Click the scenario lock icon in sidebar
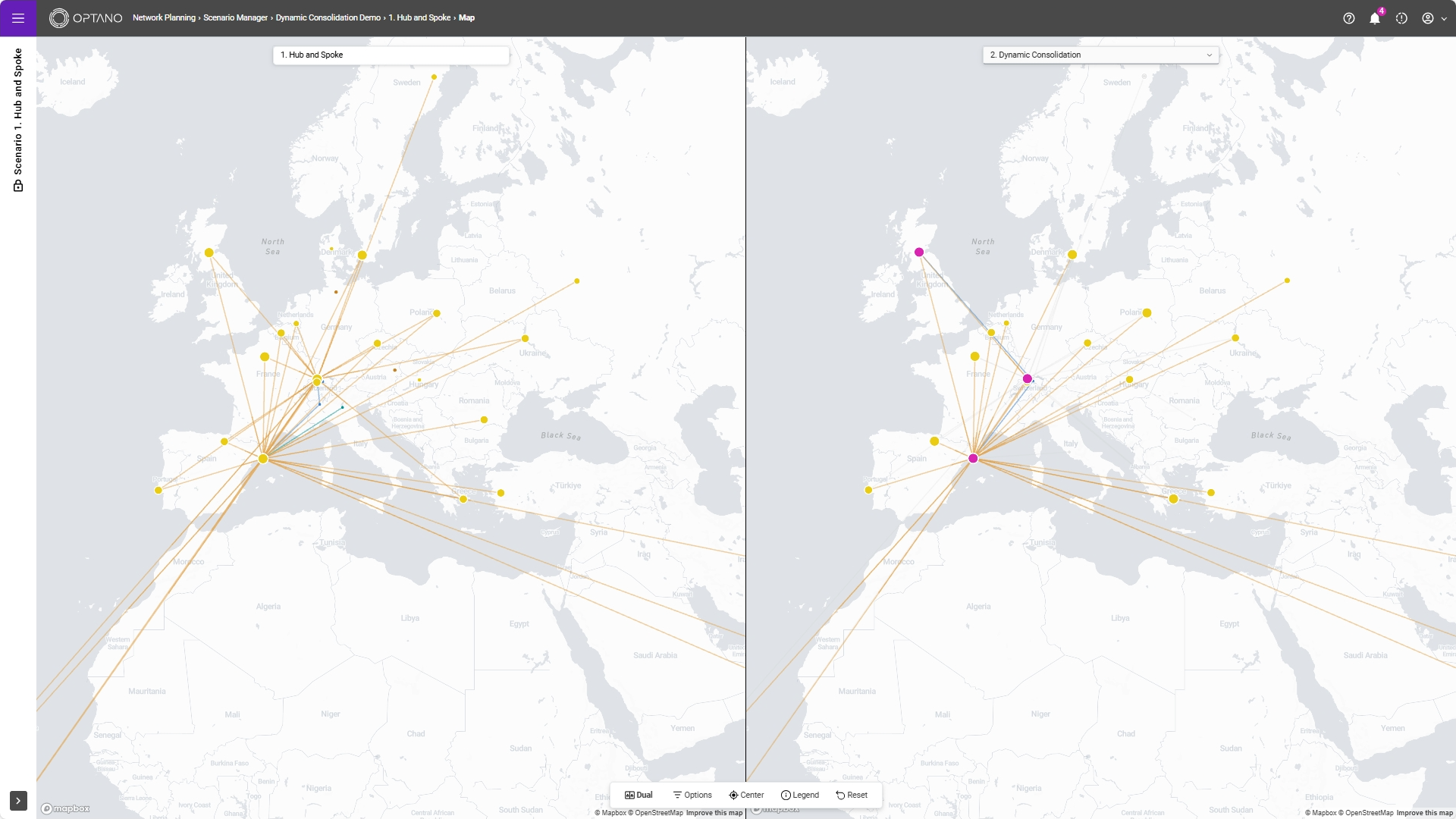Viewport: 1456px width, 819px height. pos(18,186)
